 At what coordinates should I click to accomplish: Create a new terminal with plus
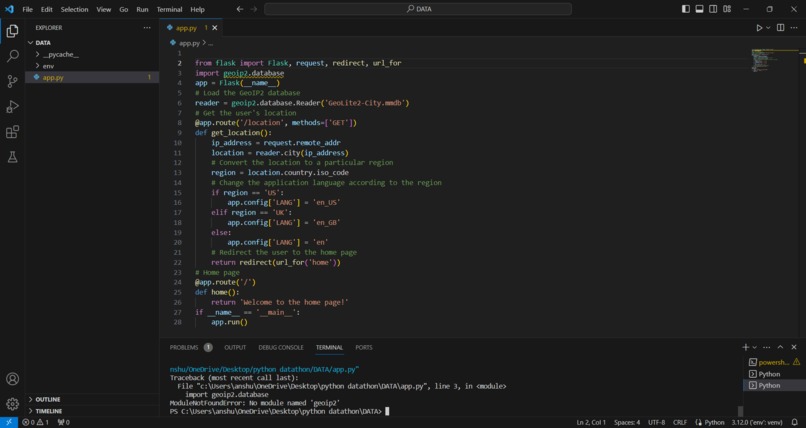pos(745,347)
